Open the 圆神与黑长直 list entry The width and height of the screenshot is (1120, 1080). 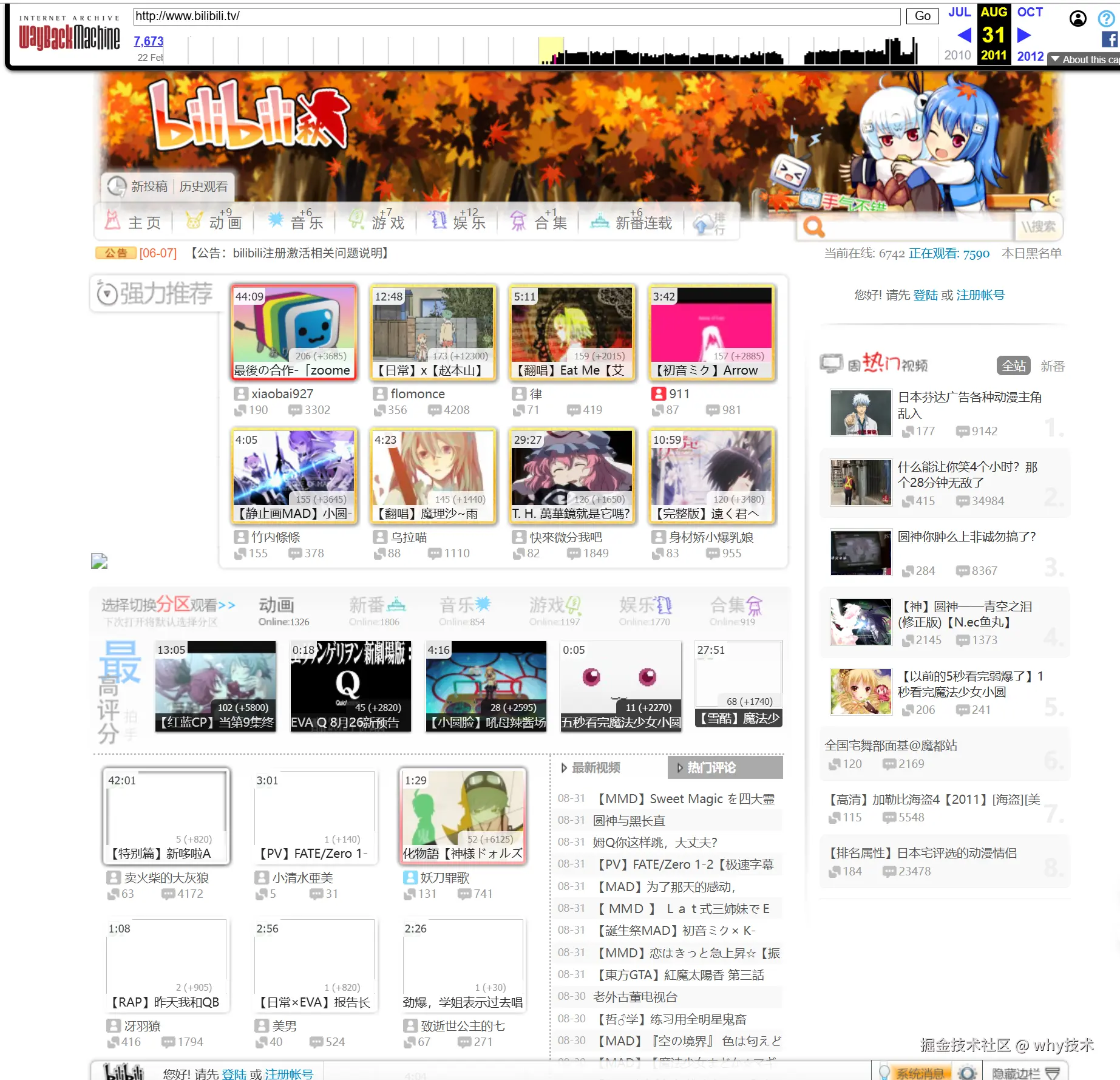click(x=629, y=821)
